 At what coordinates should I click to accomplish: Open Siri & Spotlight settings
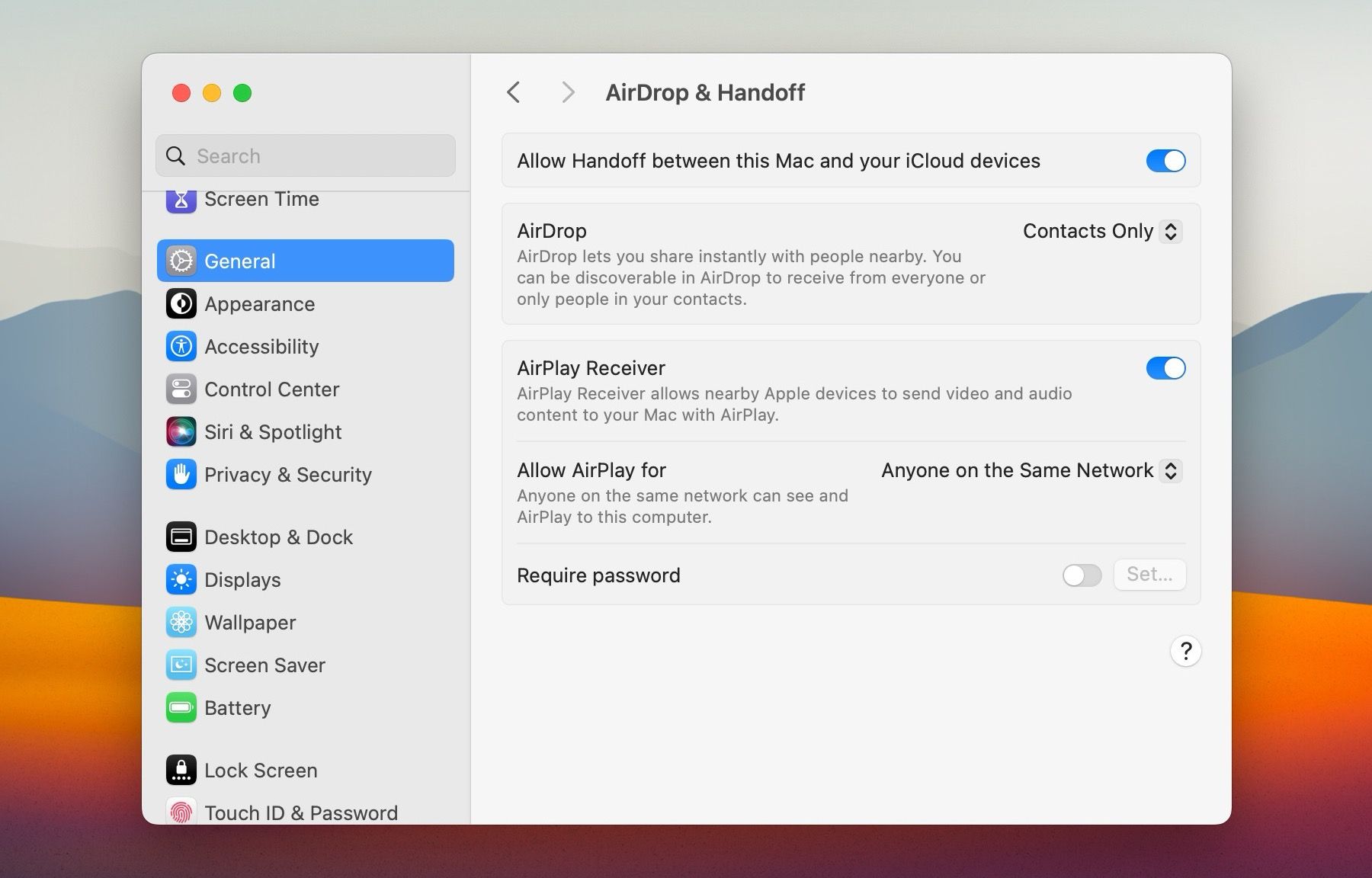tap(272, 431)
